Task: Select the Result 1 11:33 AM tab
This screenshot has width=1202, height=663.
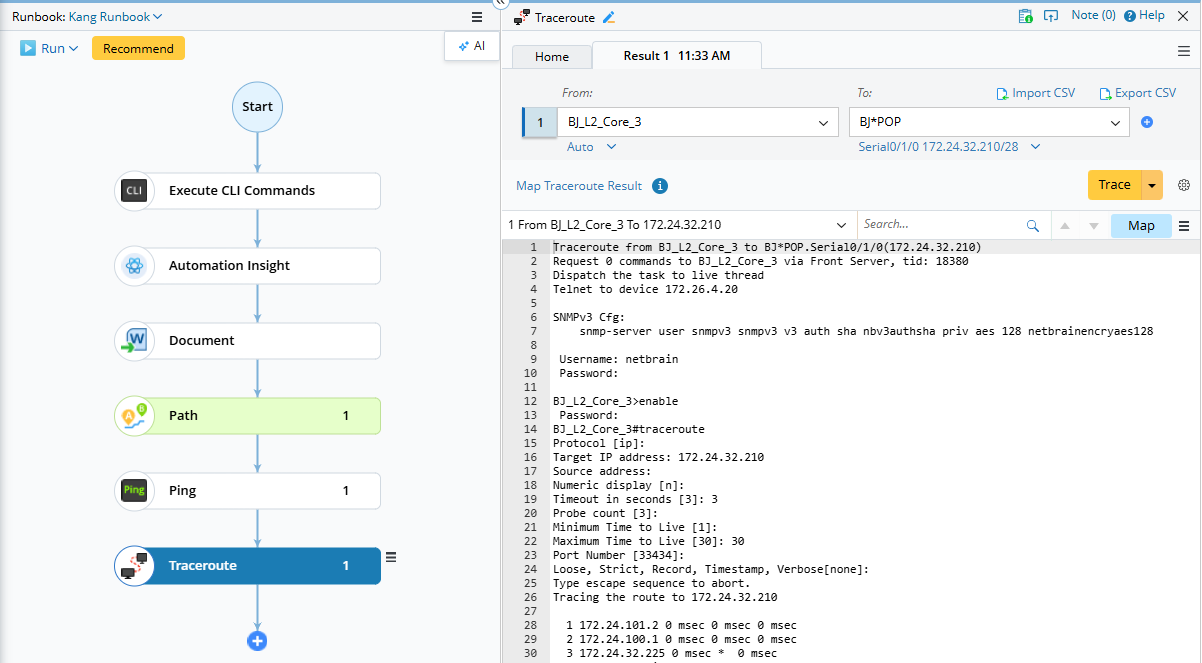Action: [677, 55]
